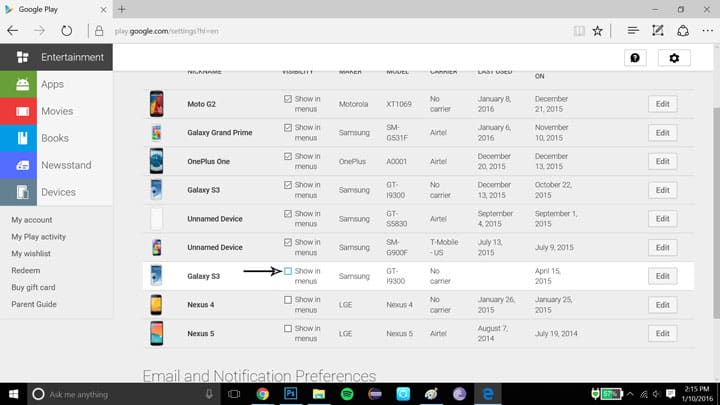Uncheck Show in menus for Galaxy S3 GT-I9300 December
This screenshot has width=720, height=405.
point(288,185)
